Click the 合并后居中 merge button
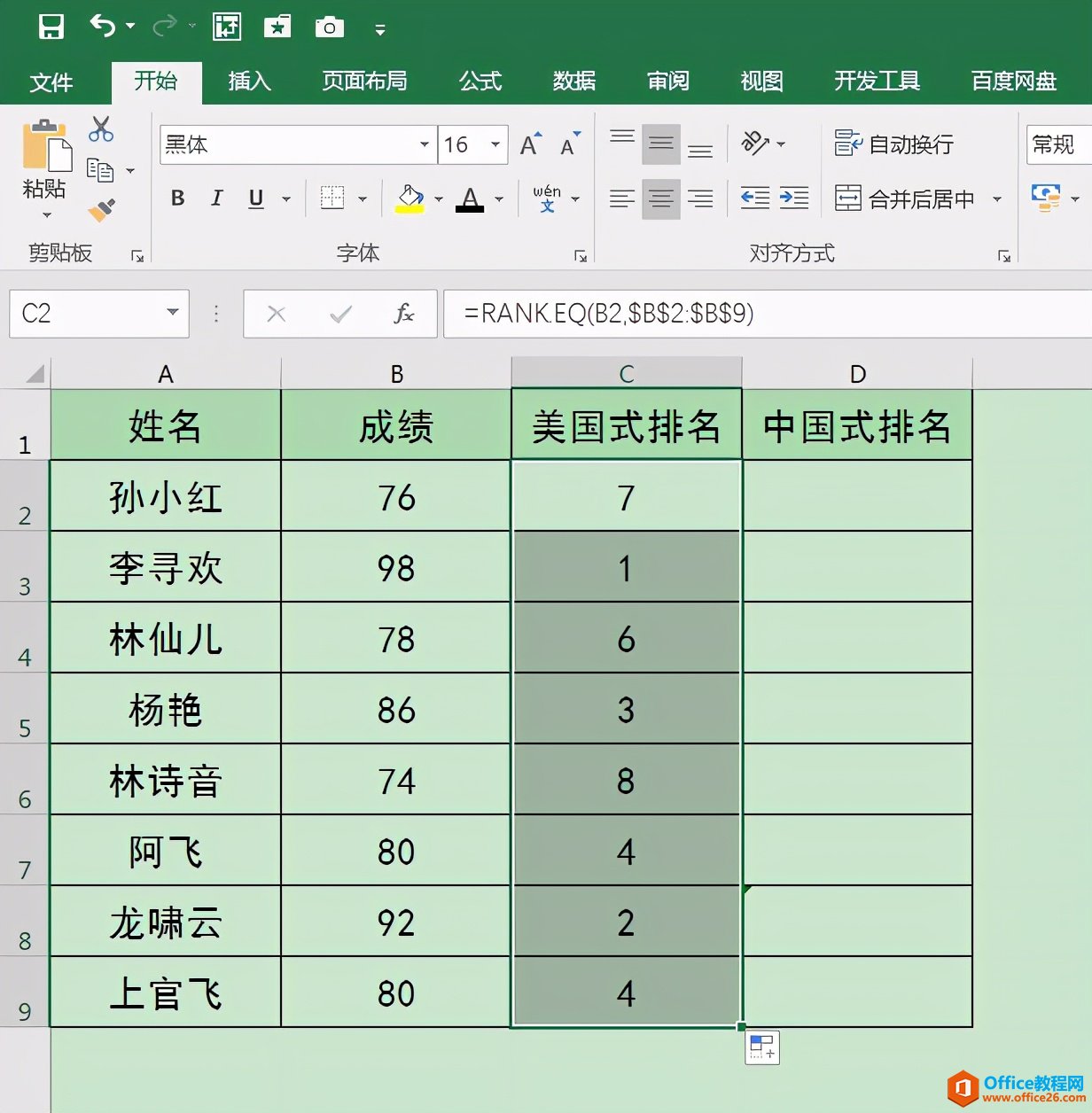 pos(905,198)
